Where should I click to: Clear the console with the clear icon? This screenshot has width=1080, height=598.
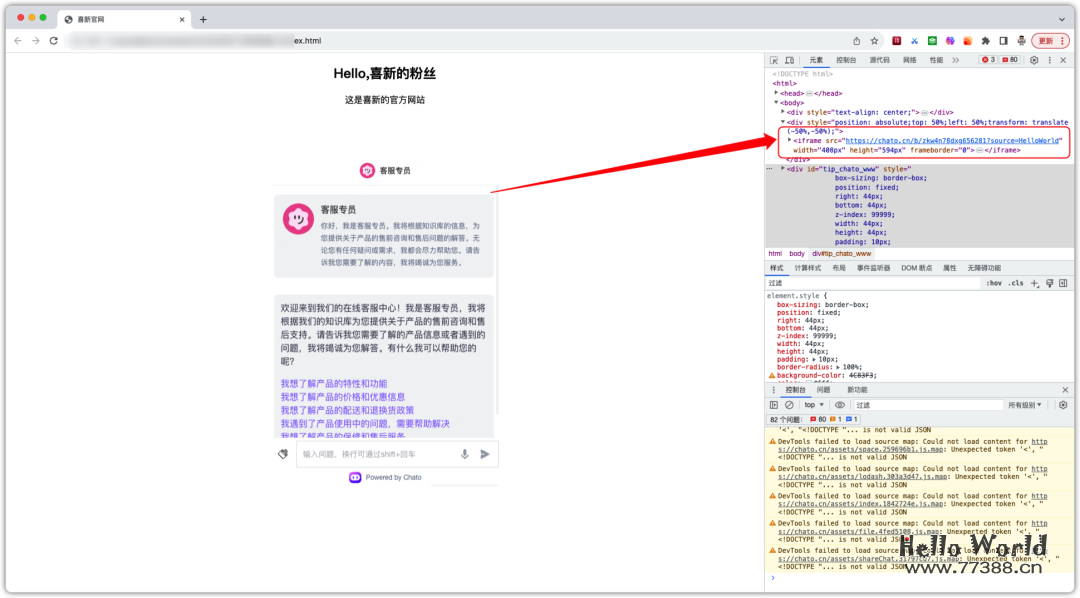789,405
